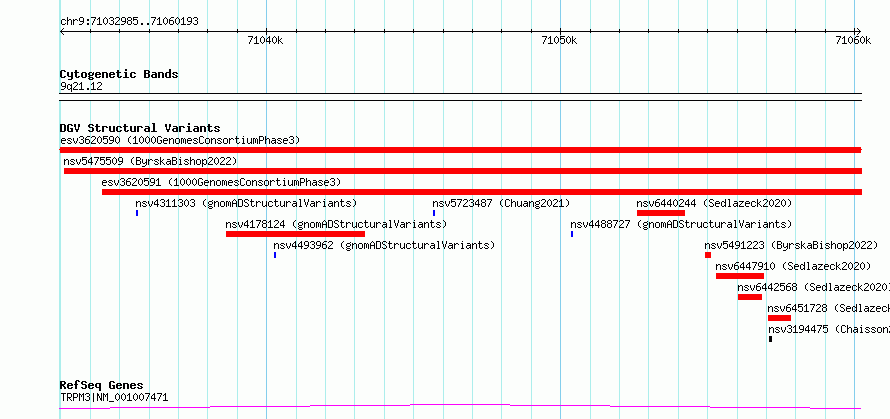This screenshot has height=419, width=890.
Task: Click blue marker under nsv4488727
Action: pyautogui.click(x=572, y=234)
